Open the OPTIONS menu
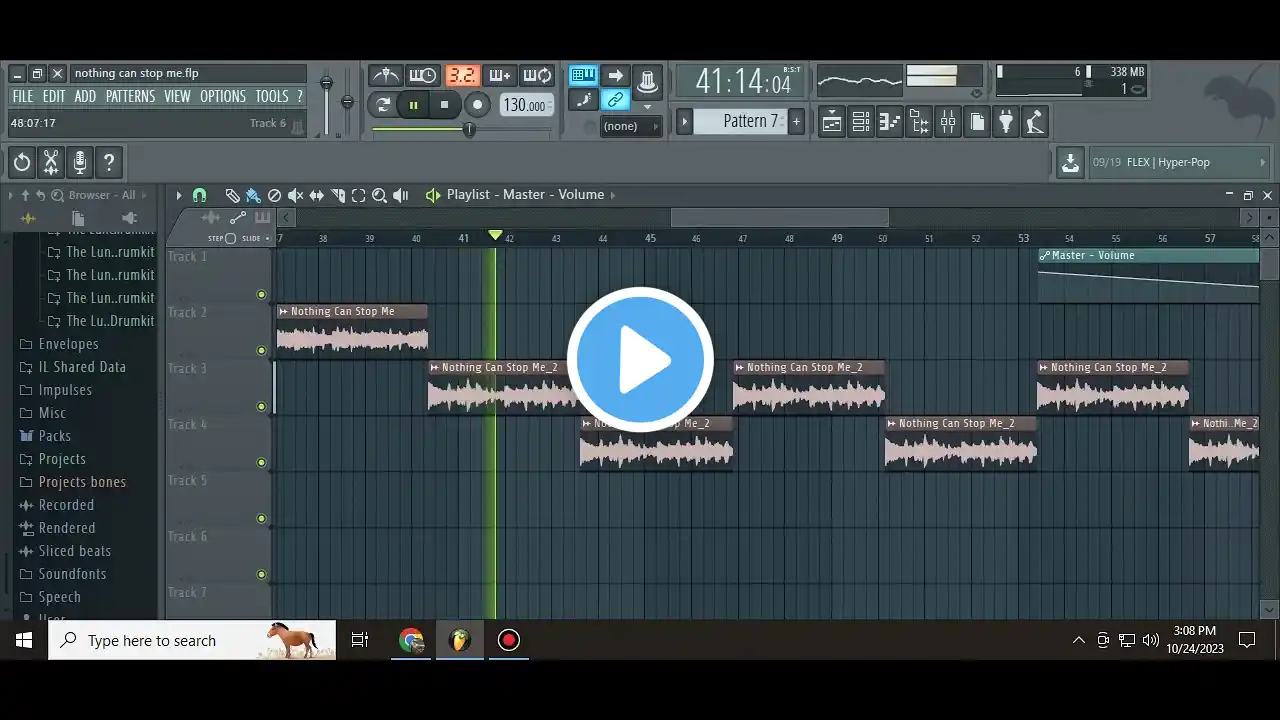Image resolution: width=1280 pixels, height=720 pixels. tap(222, 96)
